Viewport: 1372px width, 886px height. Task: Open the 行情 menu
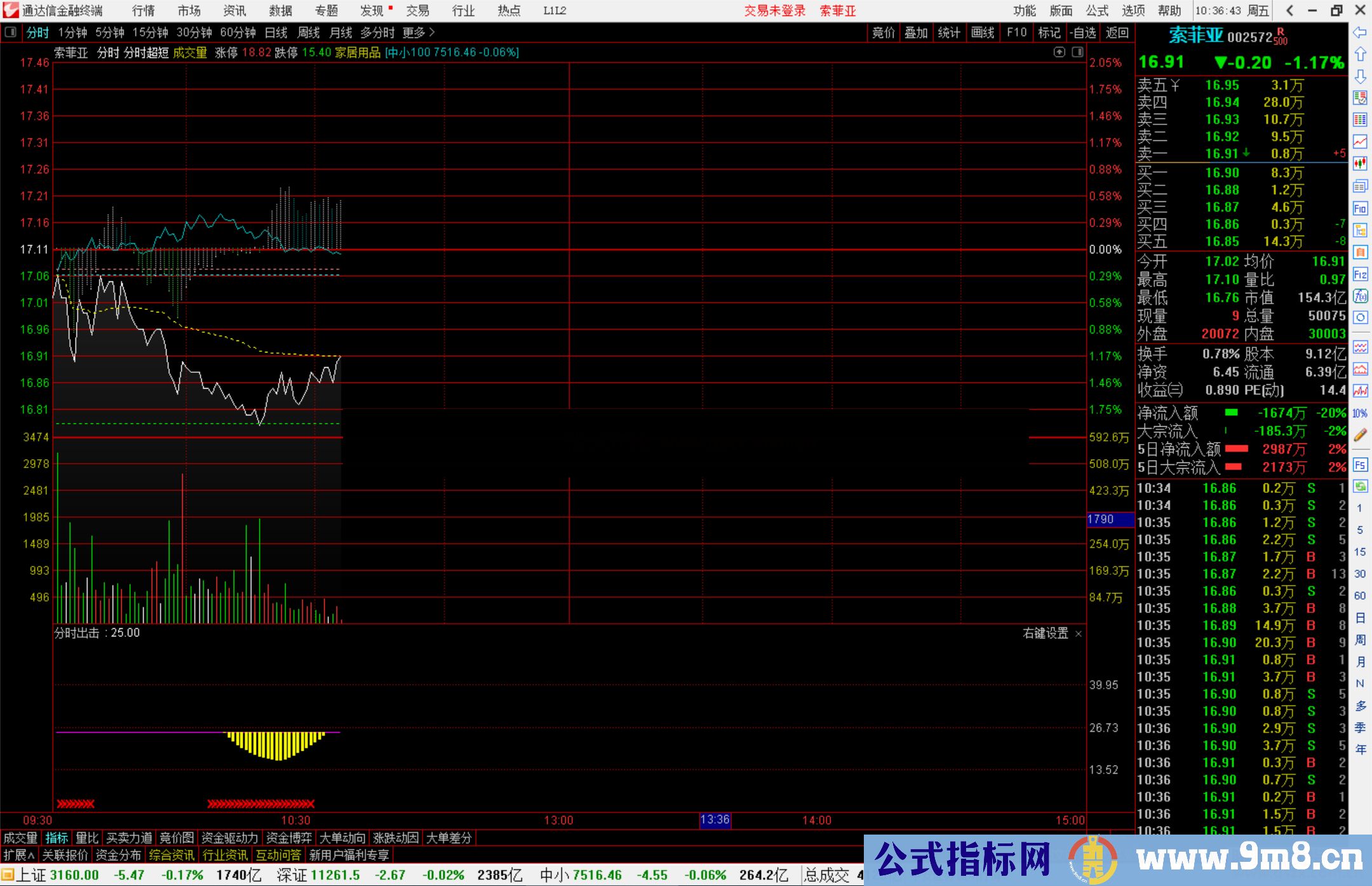click(144, 11)
